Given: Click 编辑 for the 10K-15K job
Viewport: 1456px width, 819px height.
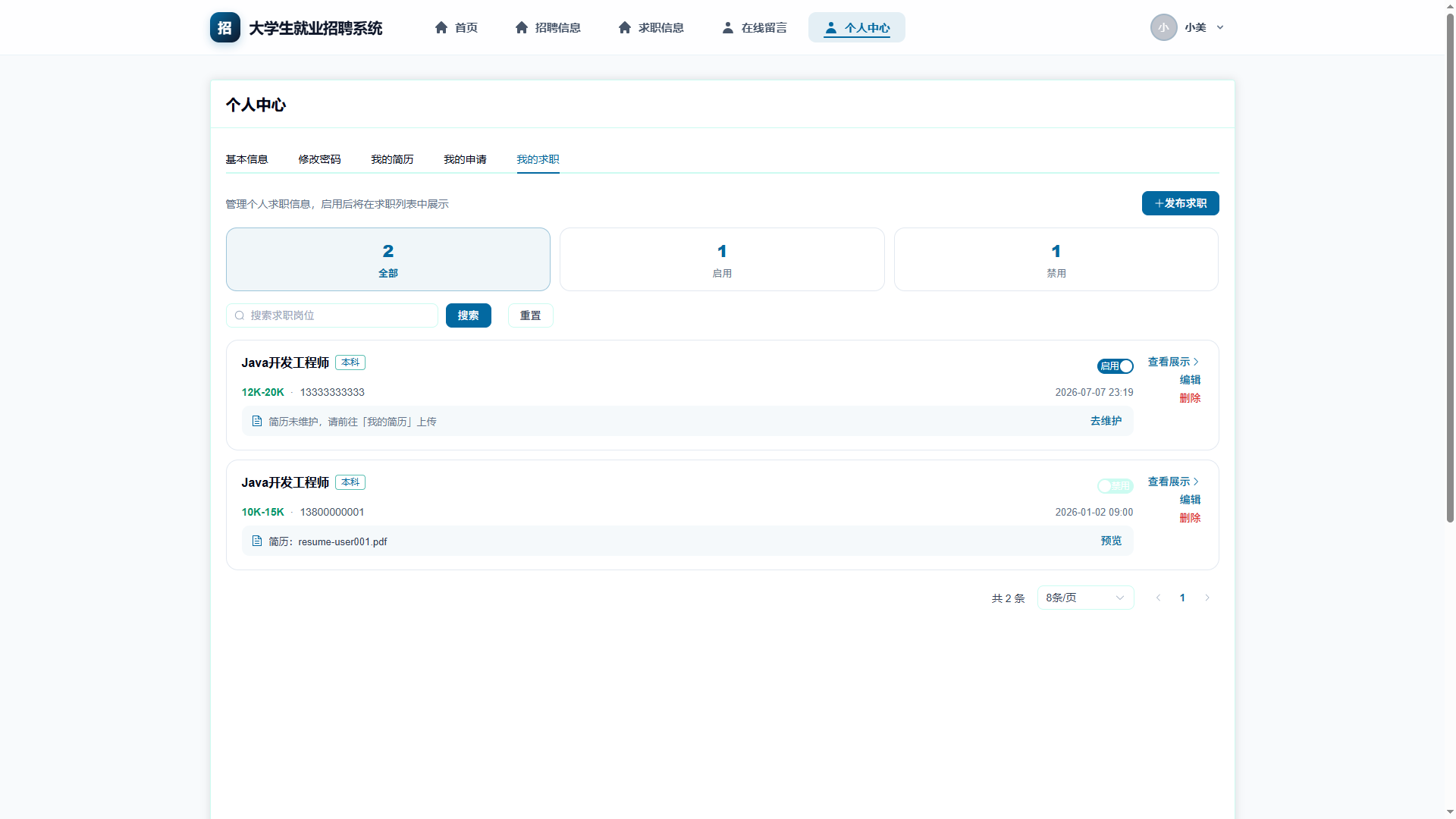Looking at the screenshot, I should tap(1191, 500).
